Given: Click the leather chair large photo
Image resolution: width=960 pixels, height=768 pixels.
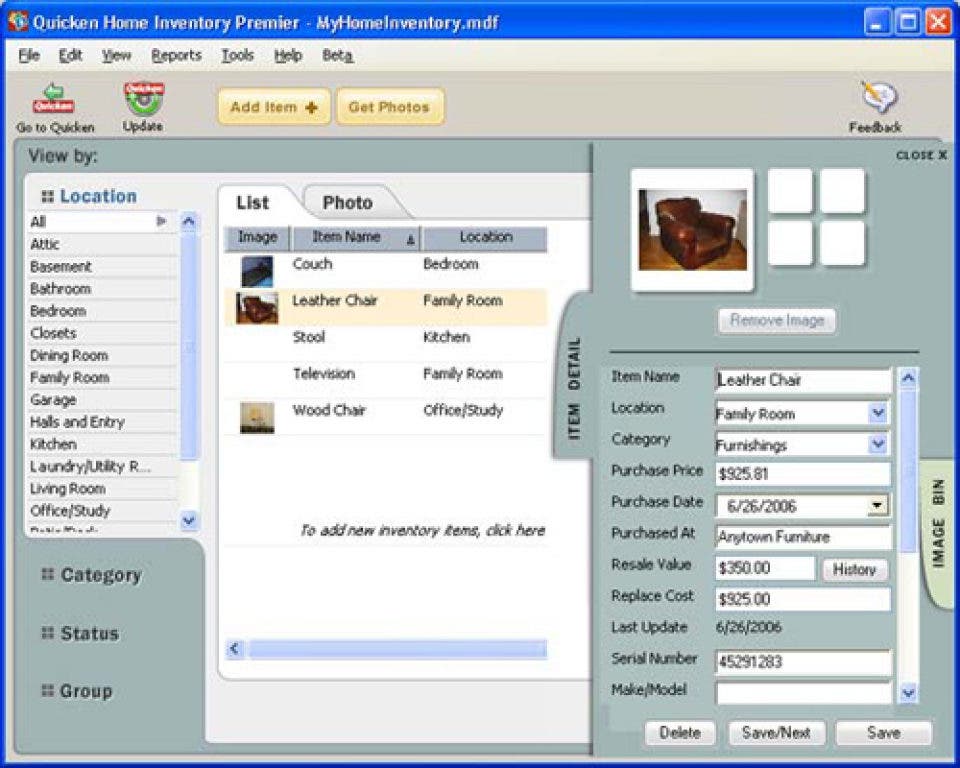Looking at the screenshot, I should coord(692,230).
